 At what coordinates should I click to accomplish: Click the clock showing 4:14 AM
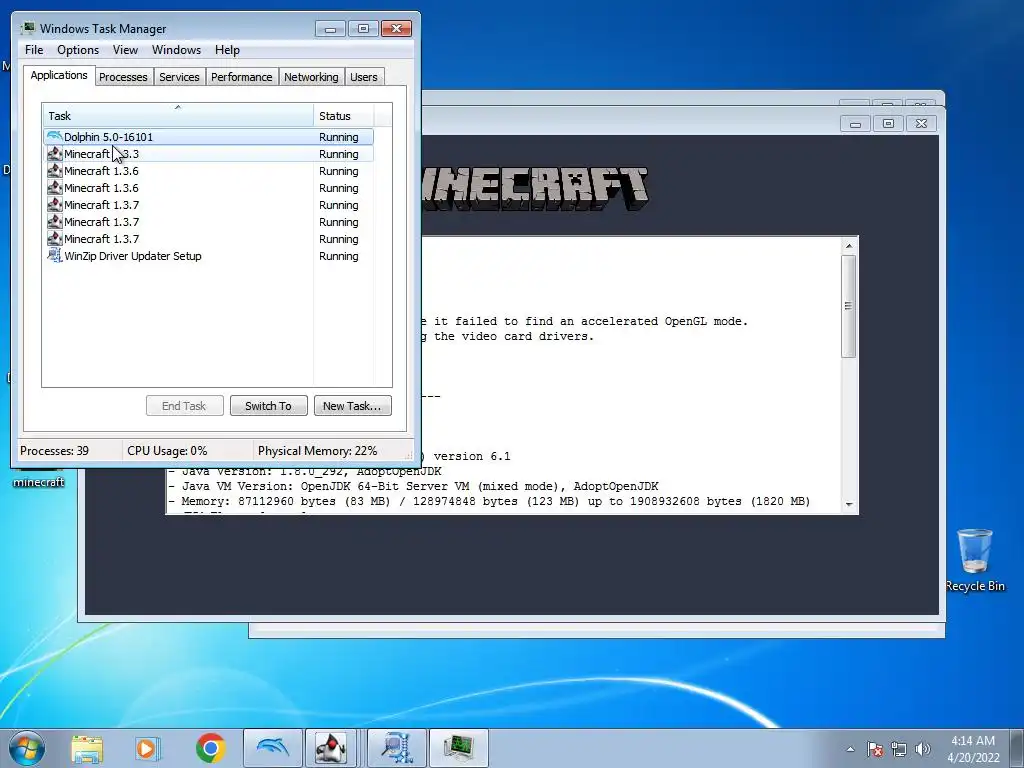click(x=972, y=748)
